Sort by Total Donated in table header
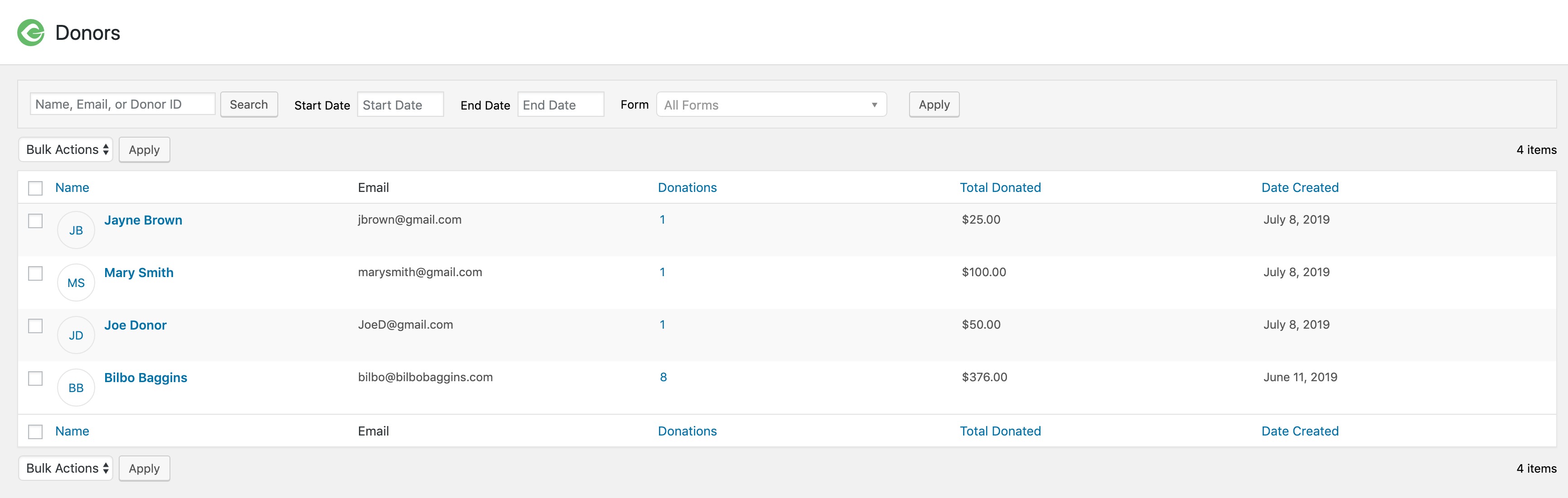The image size is (1568, 498). pos(1000,187)
